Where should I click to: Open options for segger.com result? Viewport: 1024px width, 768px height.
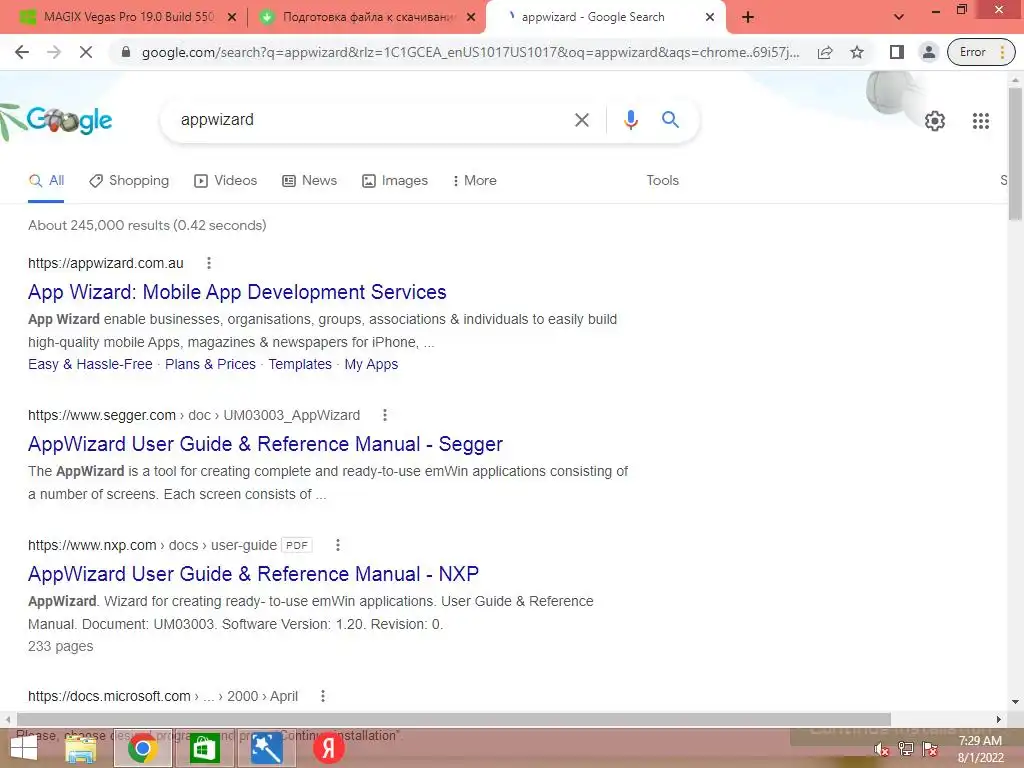click(x=385, y=415)
